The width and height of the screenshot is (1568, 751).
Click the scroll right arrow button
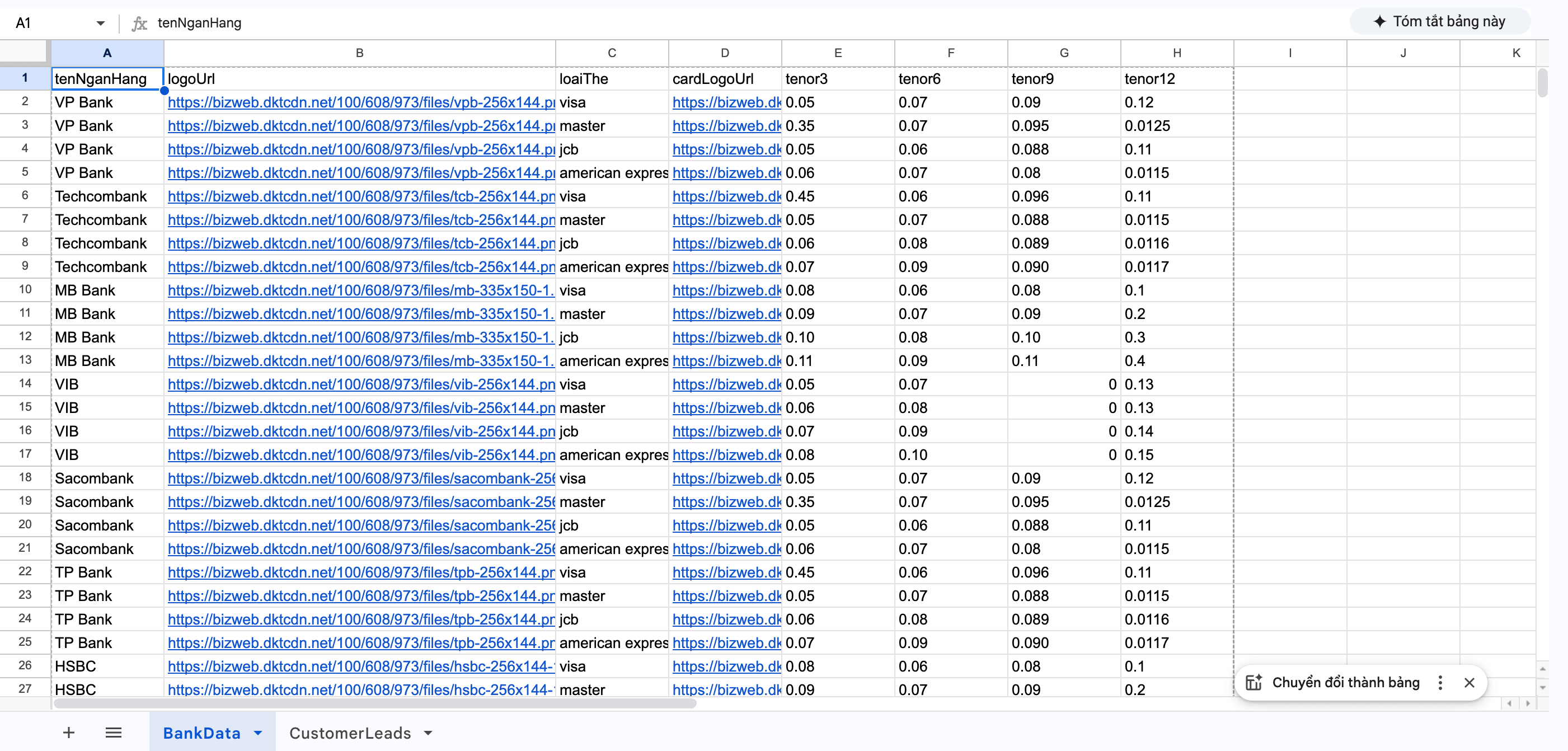click(x=1527, y=703)
